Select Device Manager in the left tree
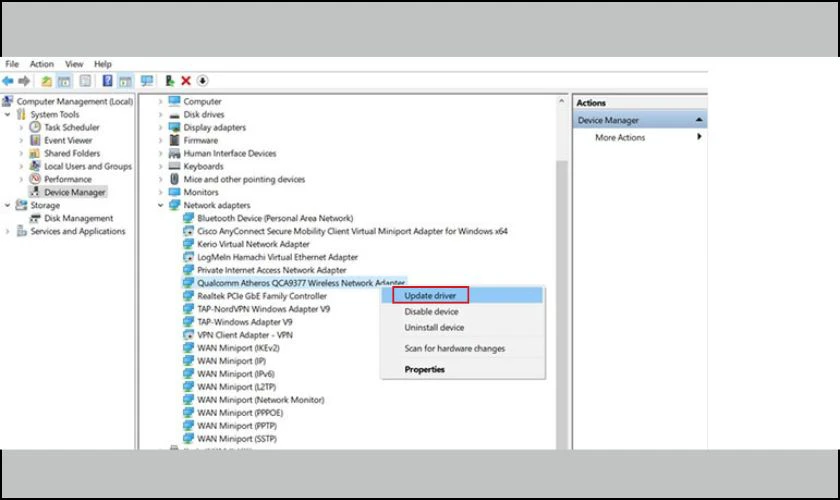The image size is (840, 500). (74, 192)
